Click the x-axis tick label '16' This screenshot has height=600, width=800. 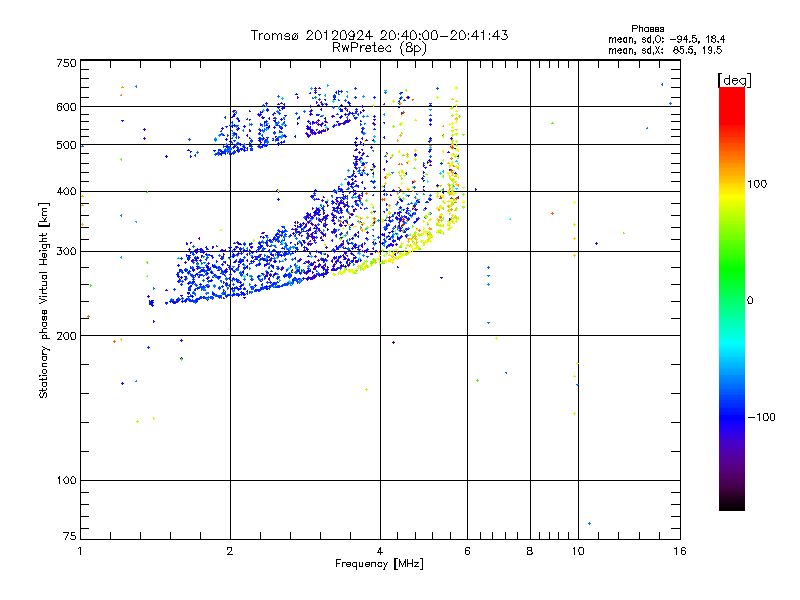tap(680, 551)
